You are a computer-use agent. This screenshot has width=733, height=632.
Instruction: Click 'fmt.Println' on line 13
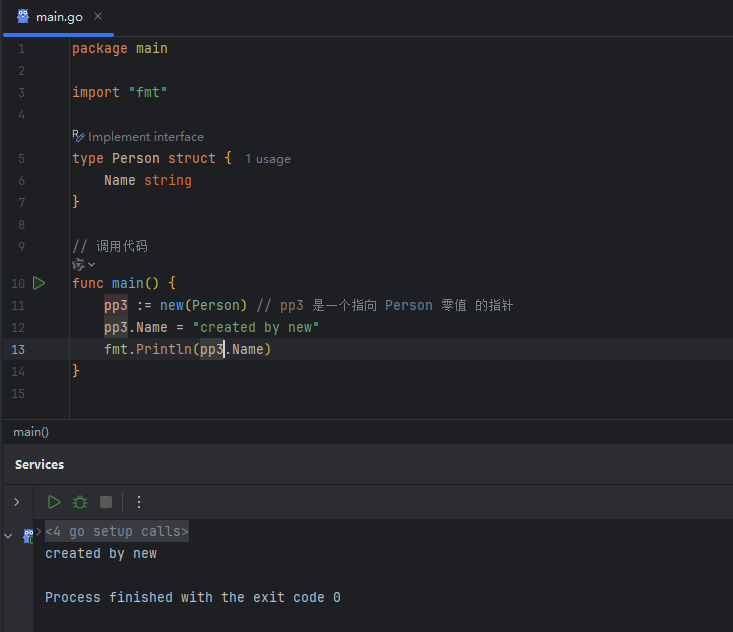(x=148, y=349)
